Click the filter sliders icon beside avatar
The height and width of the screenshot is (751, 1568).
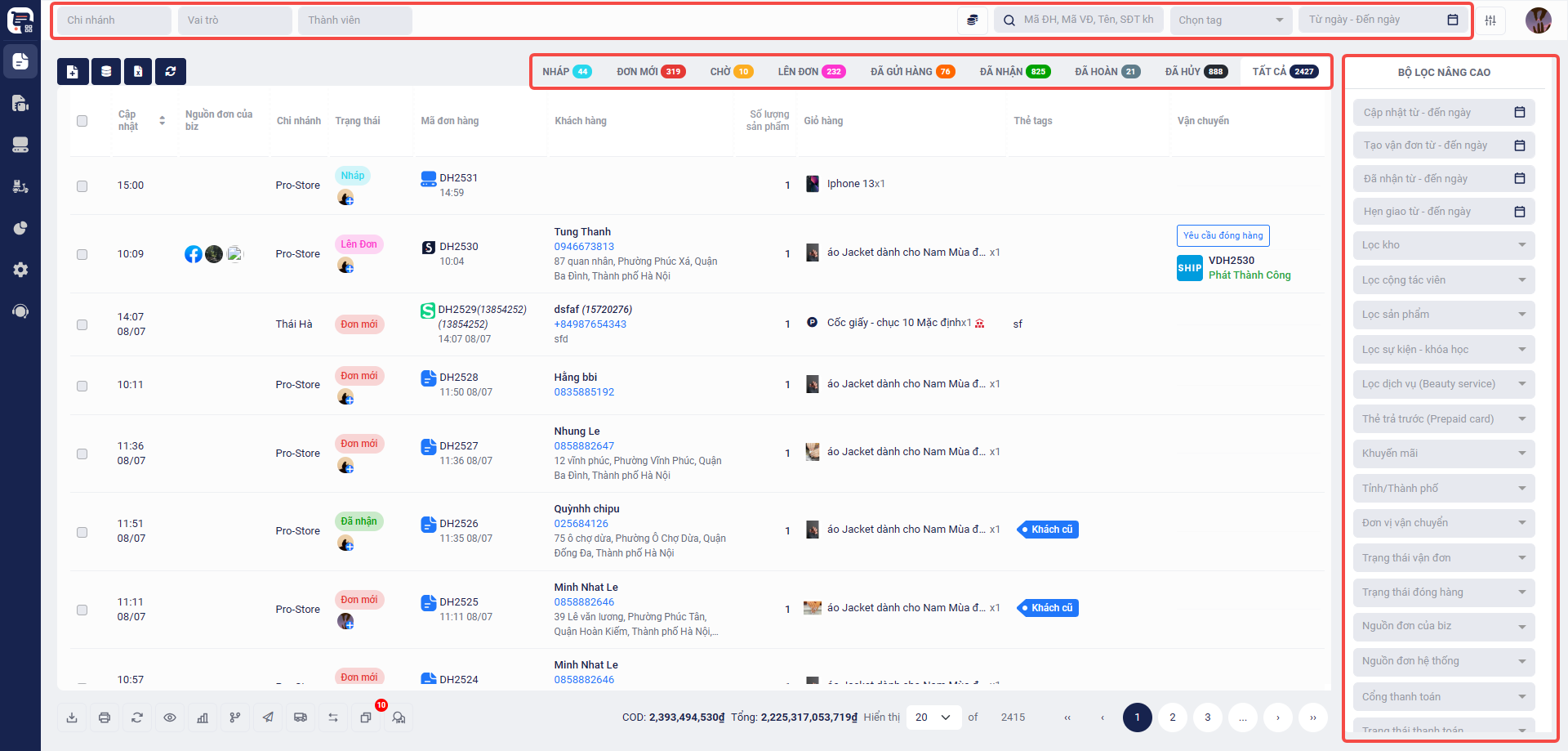pyautogui.click(x=1490, y=20)
